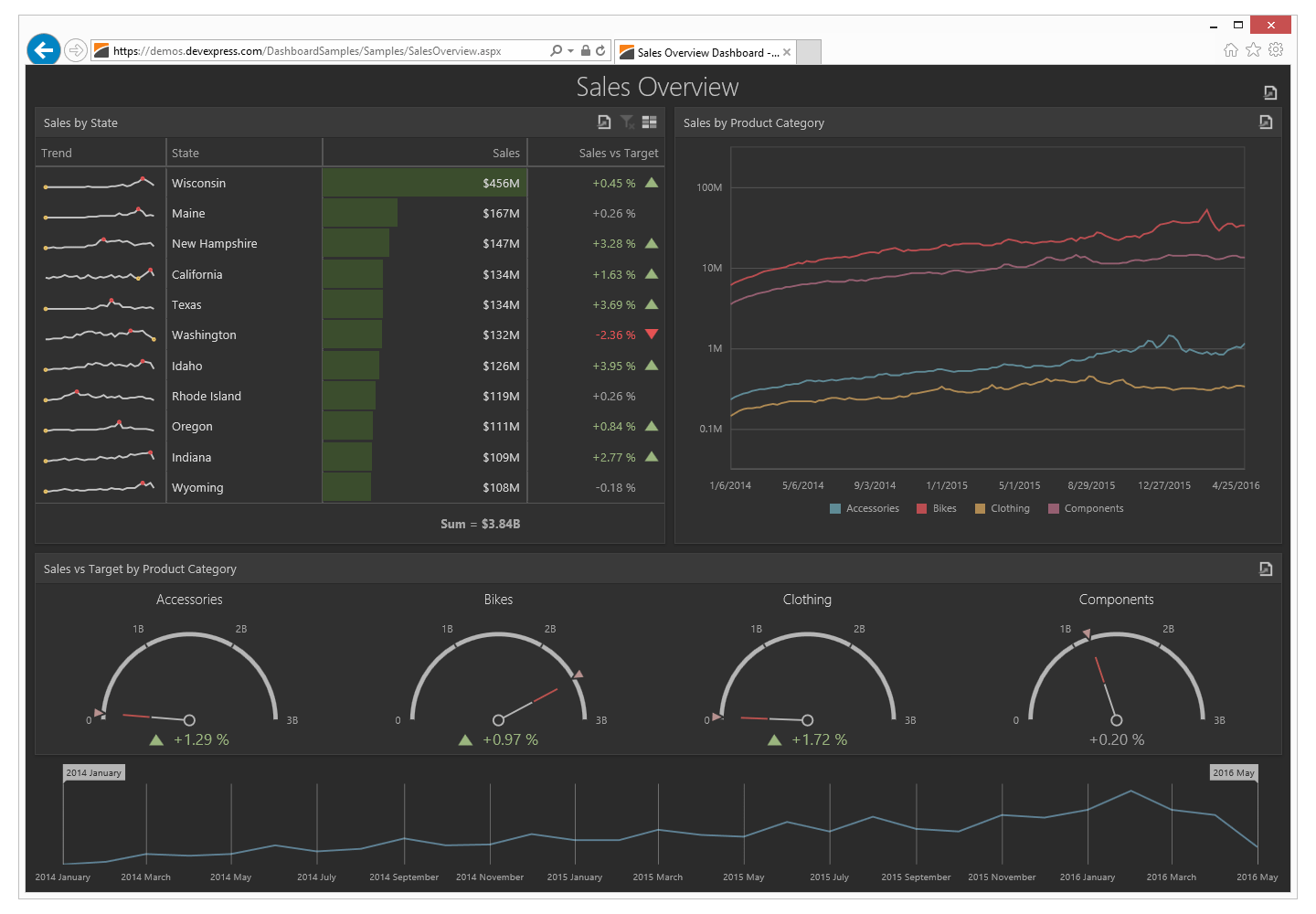The height and width of the screenshot is (914, 1316).
Task: Click the security lock icon in address bar
Action: click(x=586, y=51)
